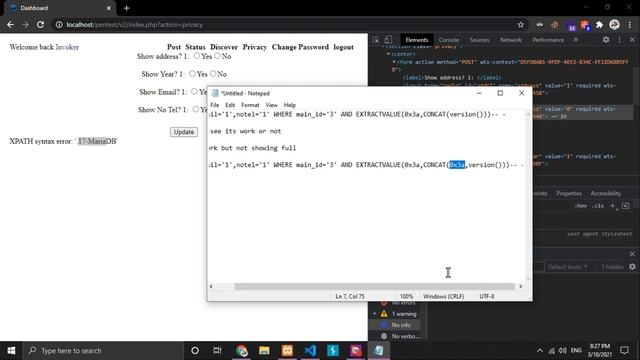
Task: Expand more DevTools tabs chevron
Action: click(576, 40)
